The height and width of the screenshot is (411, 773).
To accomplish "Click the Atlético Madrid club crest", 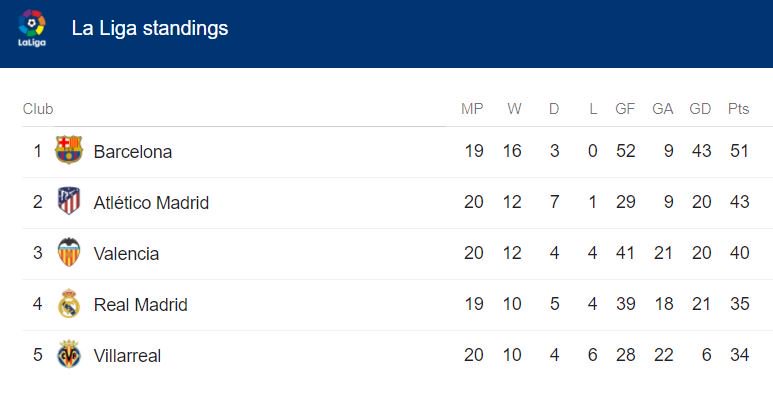I will [x=69, y=202].
